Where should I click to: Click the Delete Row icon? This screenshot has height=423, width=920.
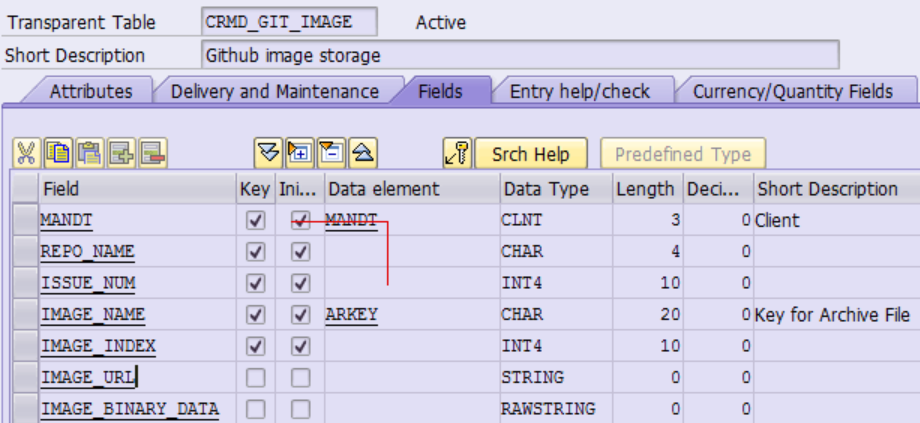153,154
